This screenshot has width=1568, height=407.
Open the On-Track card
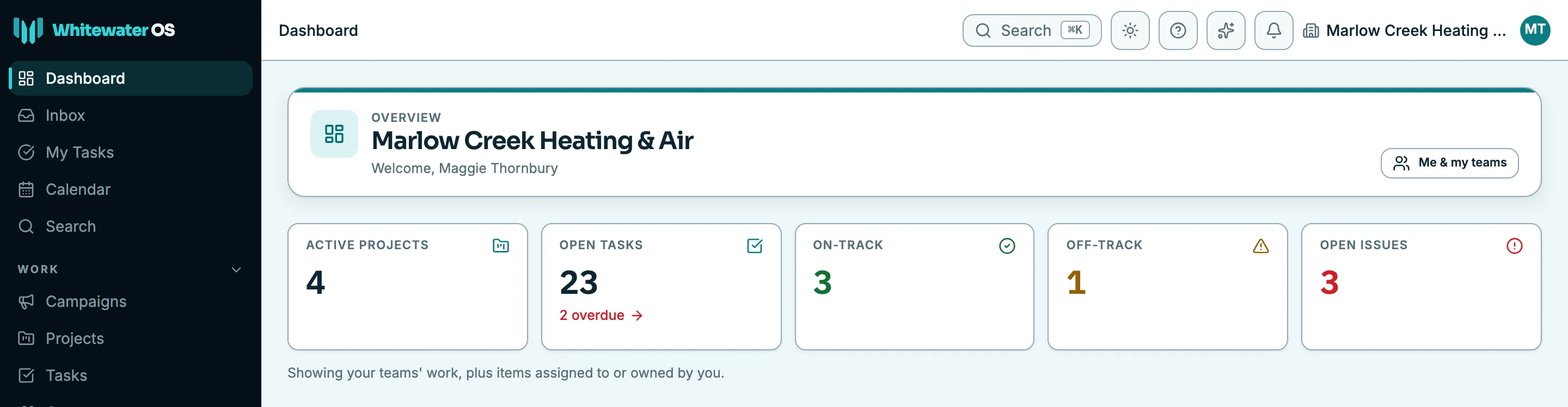[914, 287]
